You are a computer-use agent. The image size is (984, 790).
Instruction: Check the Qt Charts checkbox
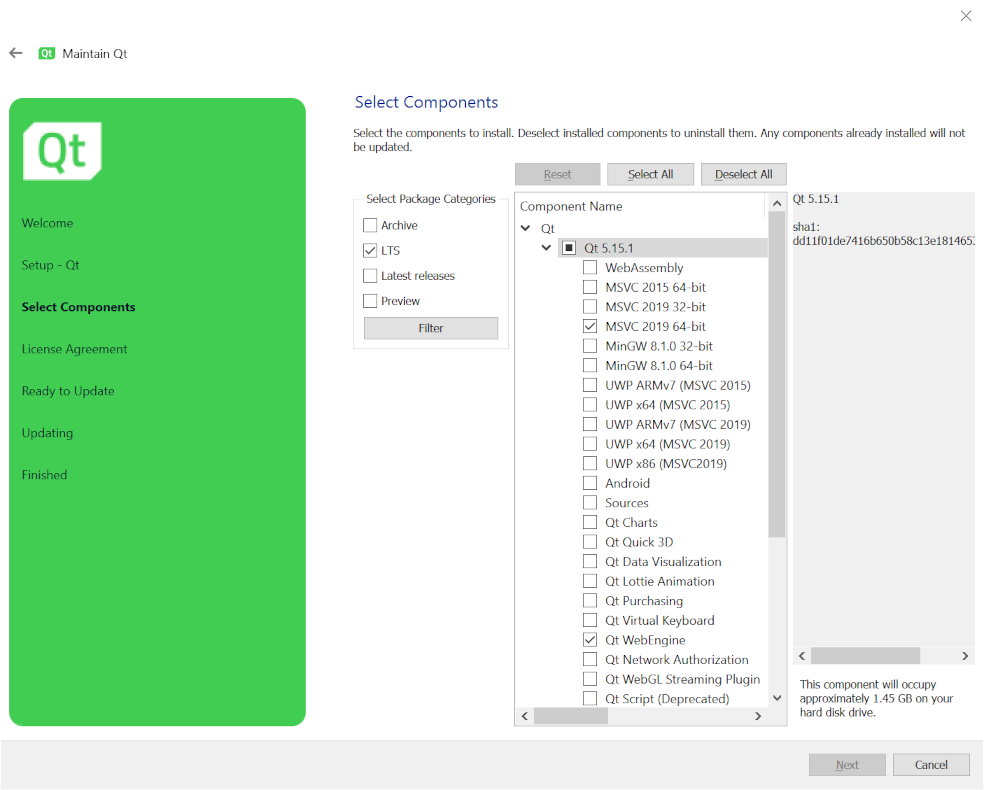[x=590, y=522]
